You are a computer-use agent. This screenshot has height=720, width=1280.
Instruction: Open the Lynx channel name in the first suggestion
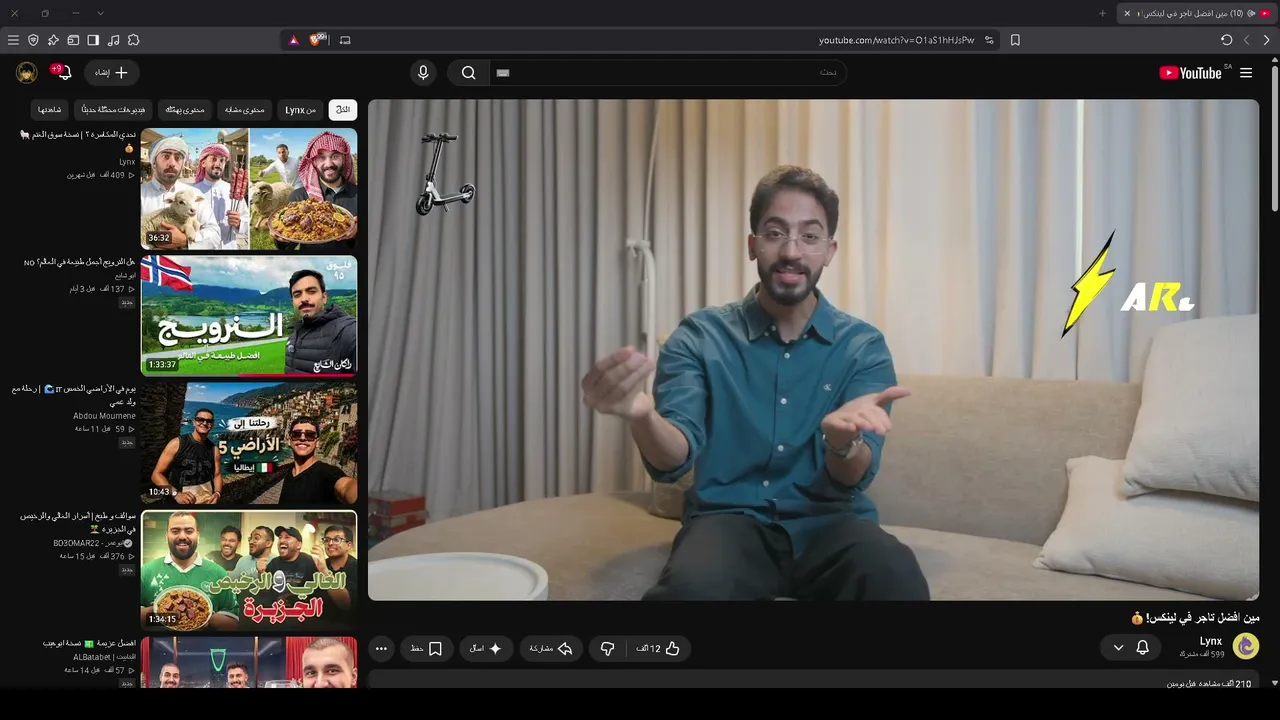click(x=127, y=162)
